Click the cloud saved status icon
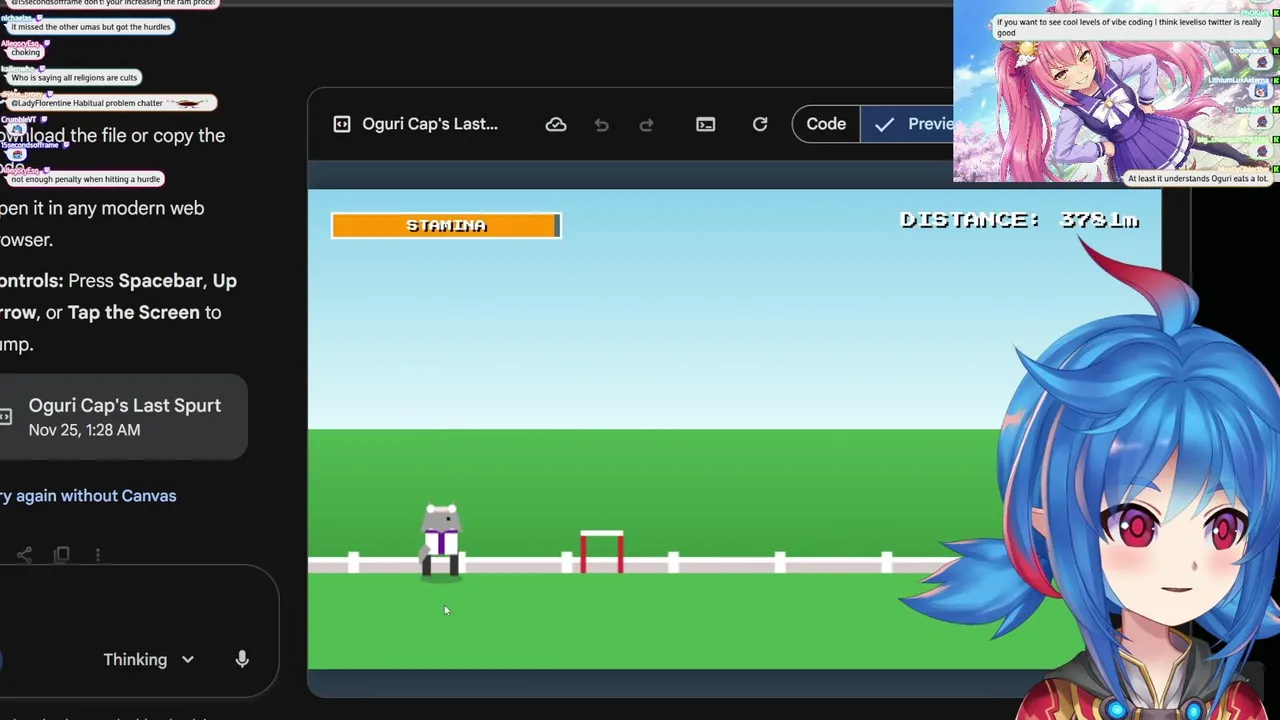The height and width of the screenshot is (720, 1280). point(556,124)
